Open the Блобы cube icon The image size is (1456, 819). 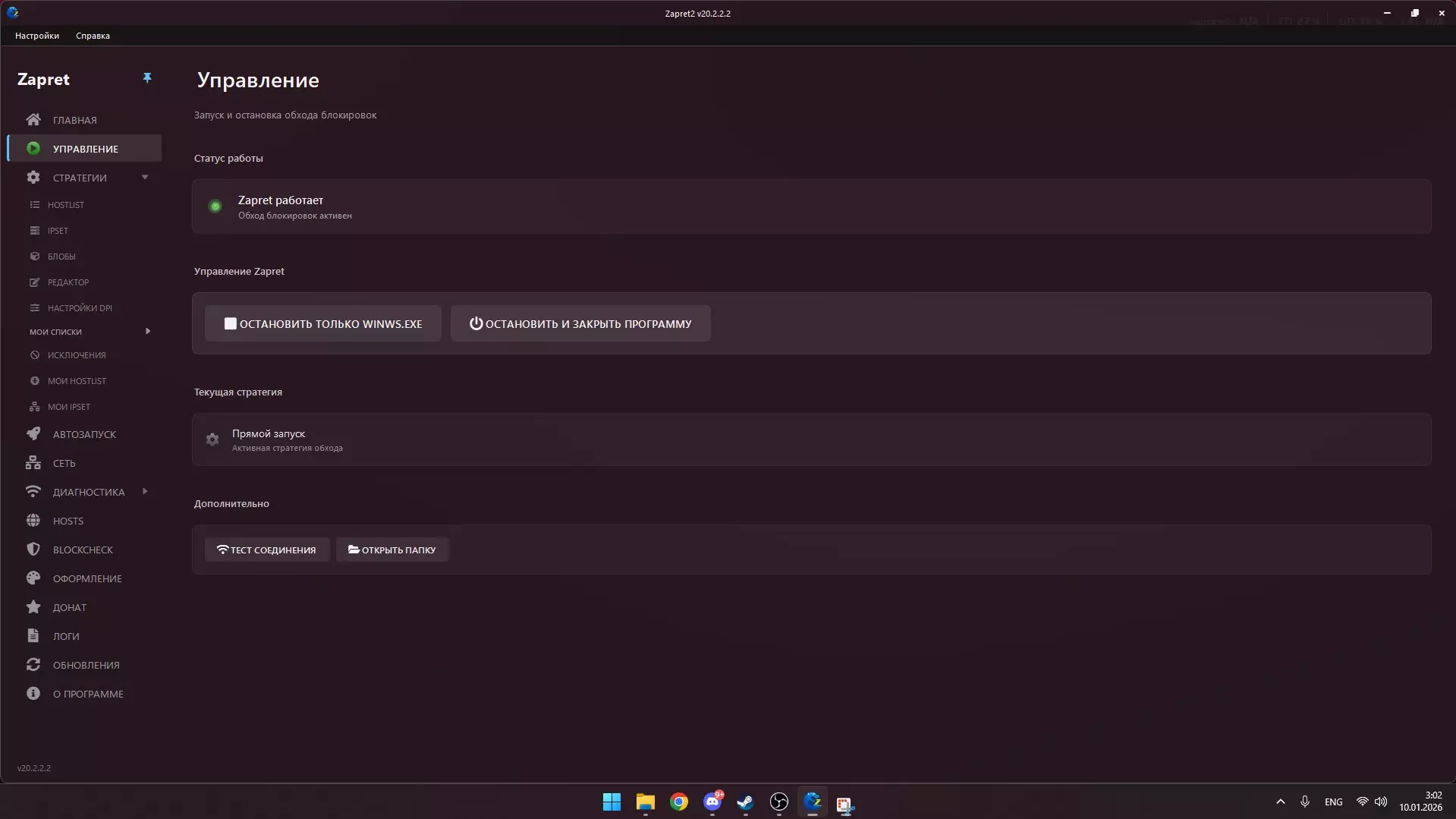[35, 257]
